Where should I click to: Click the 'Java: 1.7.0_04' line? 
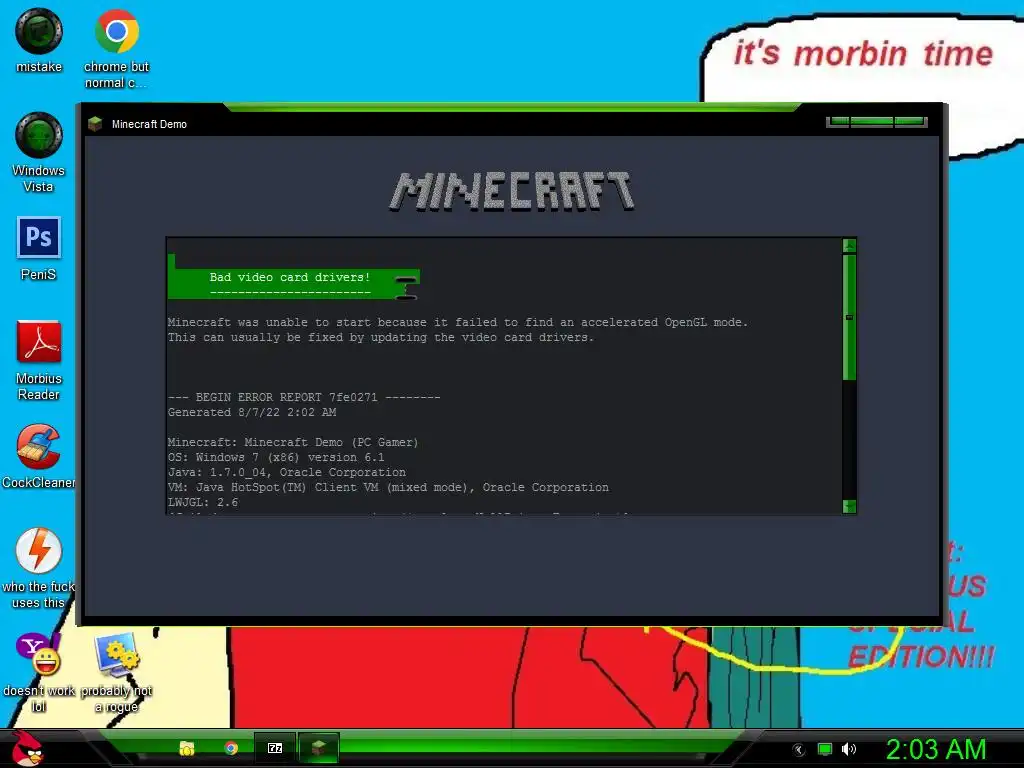tap(287, 472)
